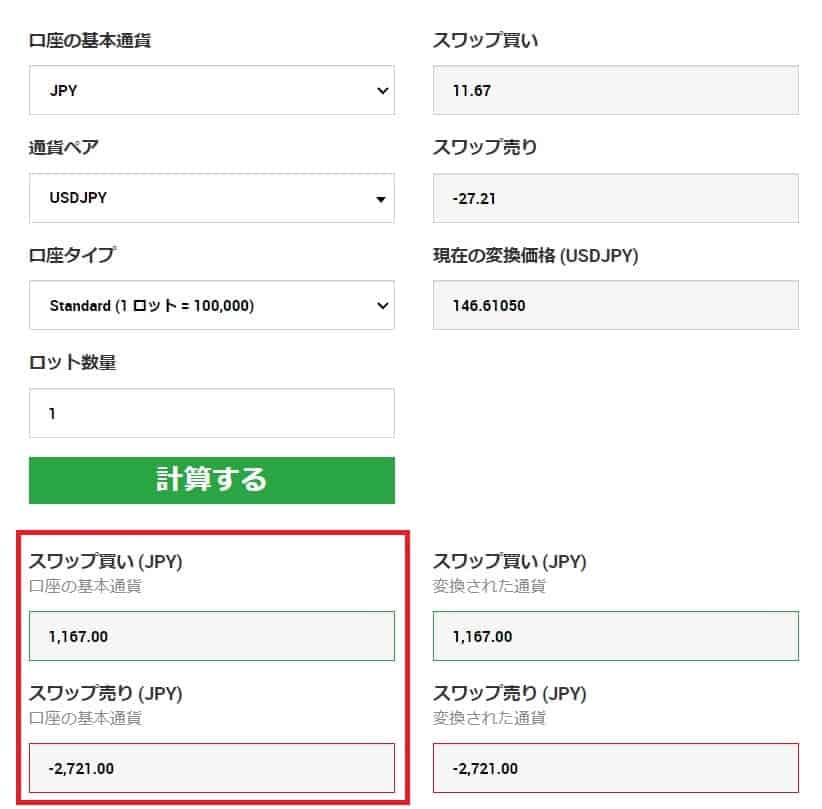
Task: Open the 口座の基本通貨 dropdown
Action: click(x=211, y=91)
